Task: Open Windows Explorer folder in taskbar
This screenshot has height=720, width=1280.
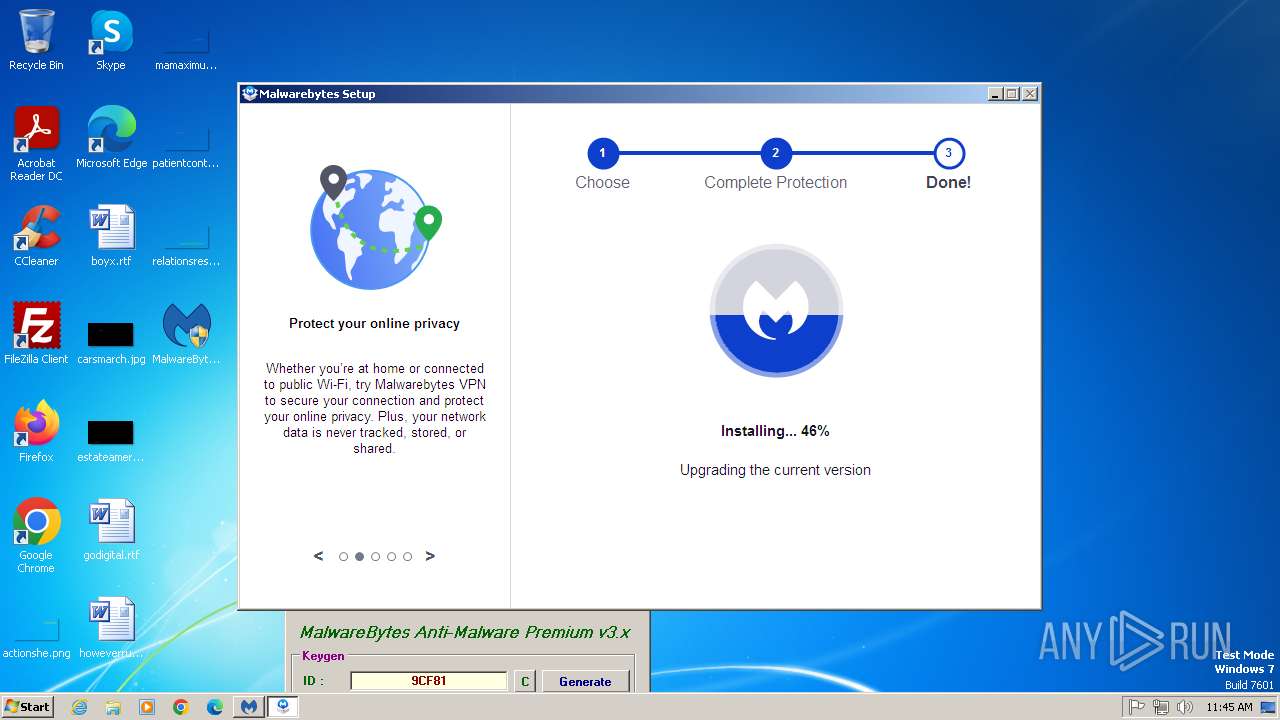Action: click(x=113, y=707)
